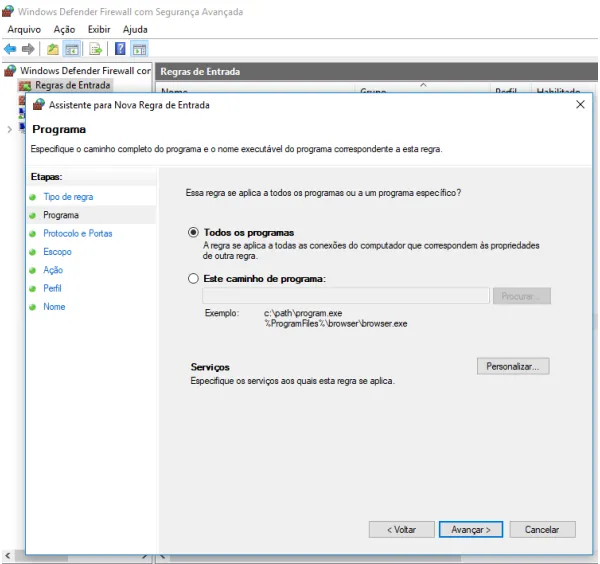Viewport: 600px width, 564px height.
Task: Click the Avançar button
Action: pos(471,530)
